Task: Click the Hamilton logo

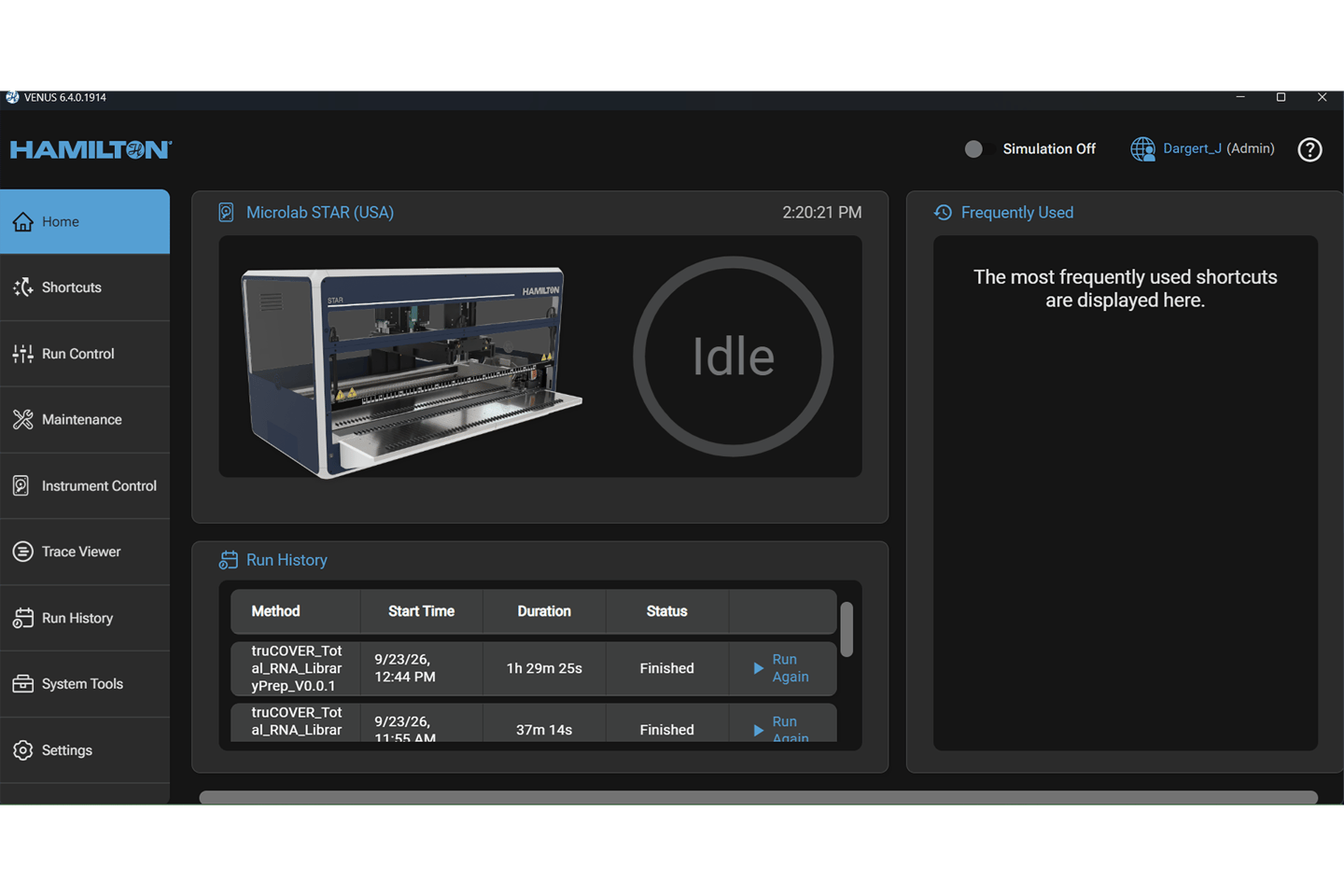Action: (x=91, y=149)
